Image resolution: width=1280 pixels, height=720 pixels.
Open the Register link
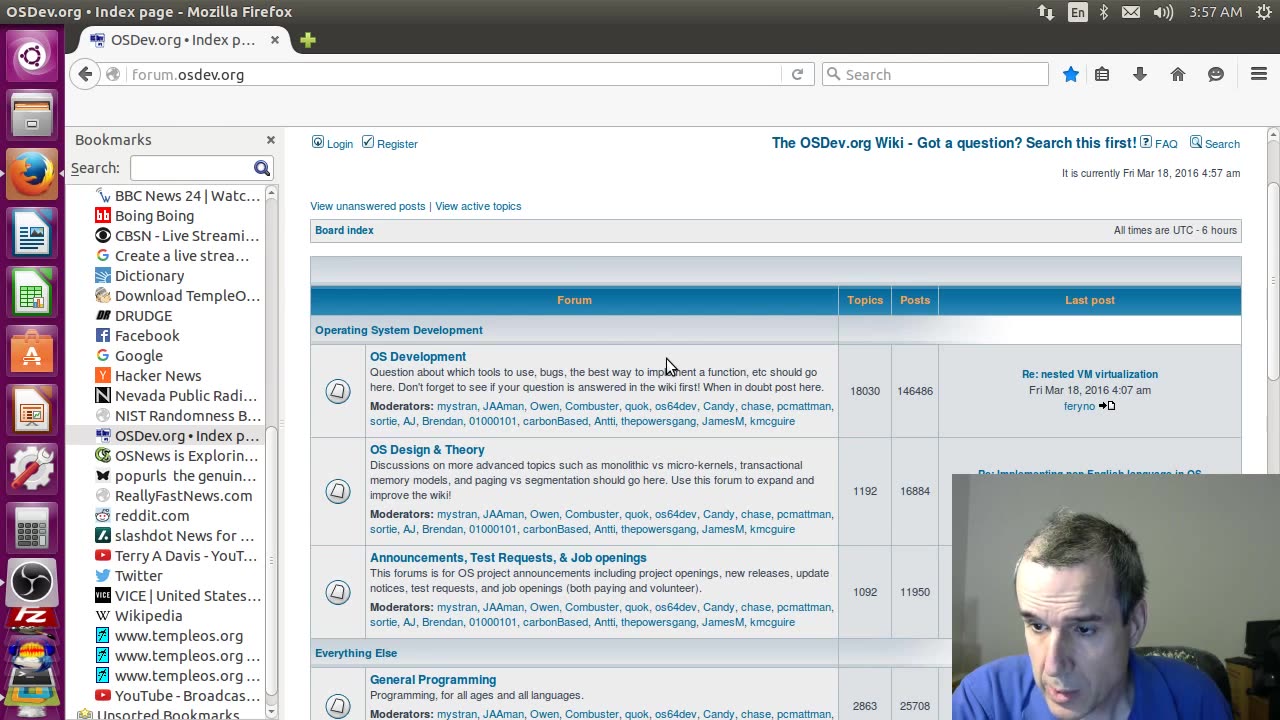click(397, 144)
